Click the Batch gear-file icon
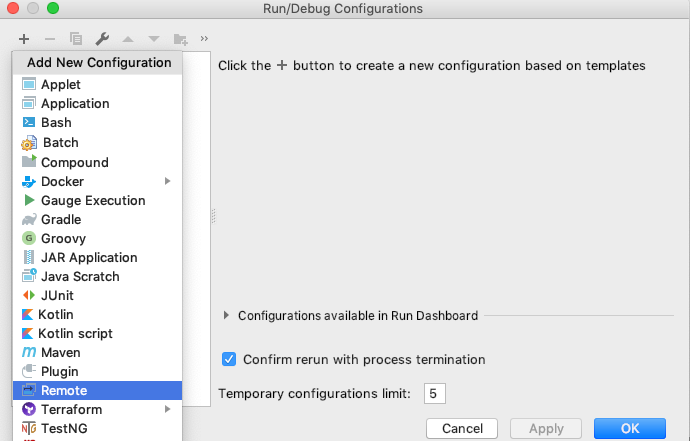The width and height of the screenshot is (690, 441). coord(29,143)
